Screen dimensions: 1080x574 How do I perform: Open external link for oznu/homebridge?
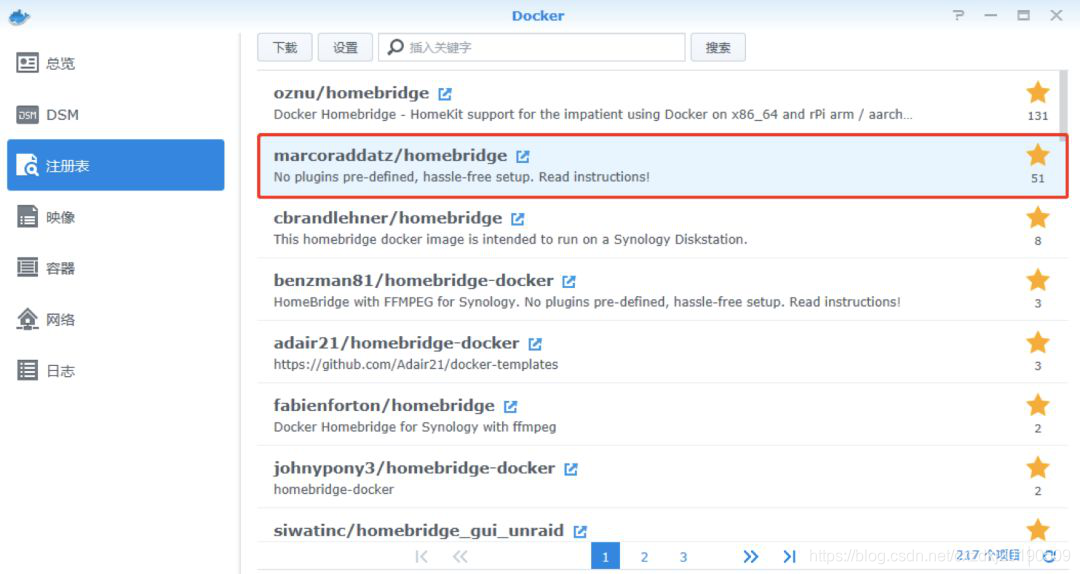click(445, 94)
